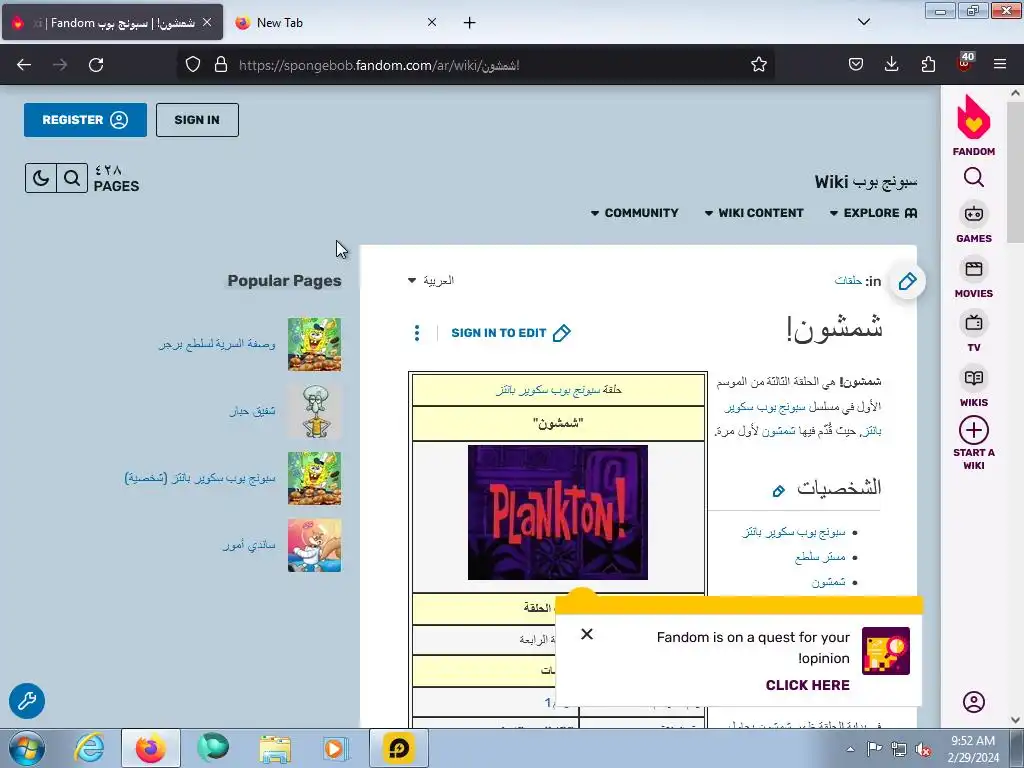This screenshot has width=1024, height=768.
Task: Open the browser extensions menu
Action: click(x=928, y=65)
